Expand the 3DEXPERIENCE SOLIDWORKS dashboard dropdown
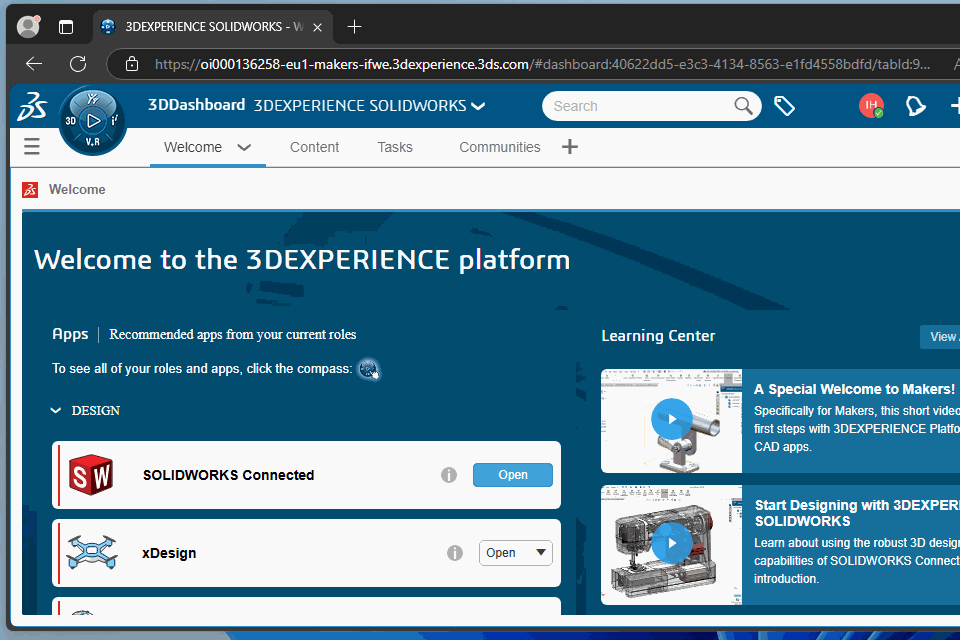Viewport: 960px width, 640px height. 478,106
